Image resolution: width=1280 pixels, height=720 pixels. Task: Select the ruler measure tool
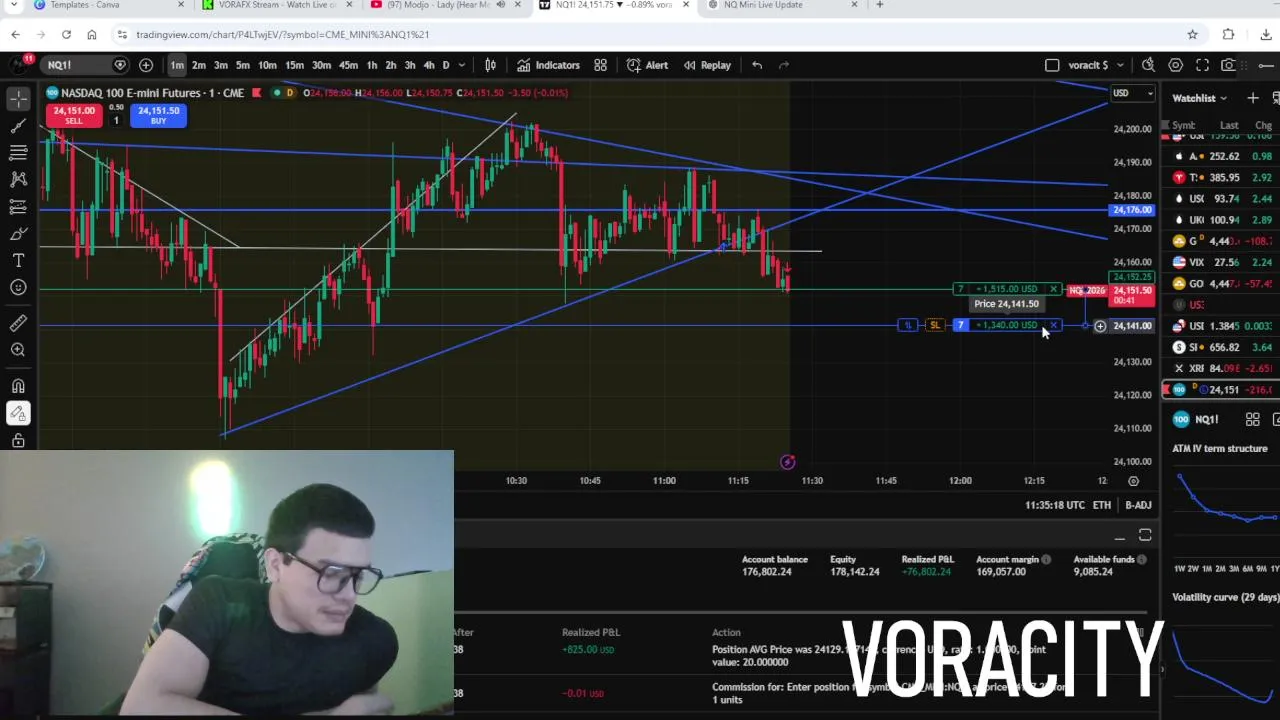tap(18, 323)
